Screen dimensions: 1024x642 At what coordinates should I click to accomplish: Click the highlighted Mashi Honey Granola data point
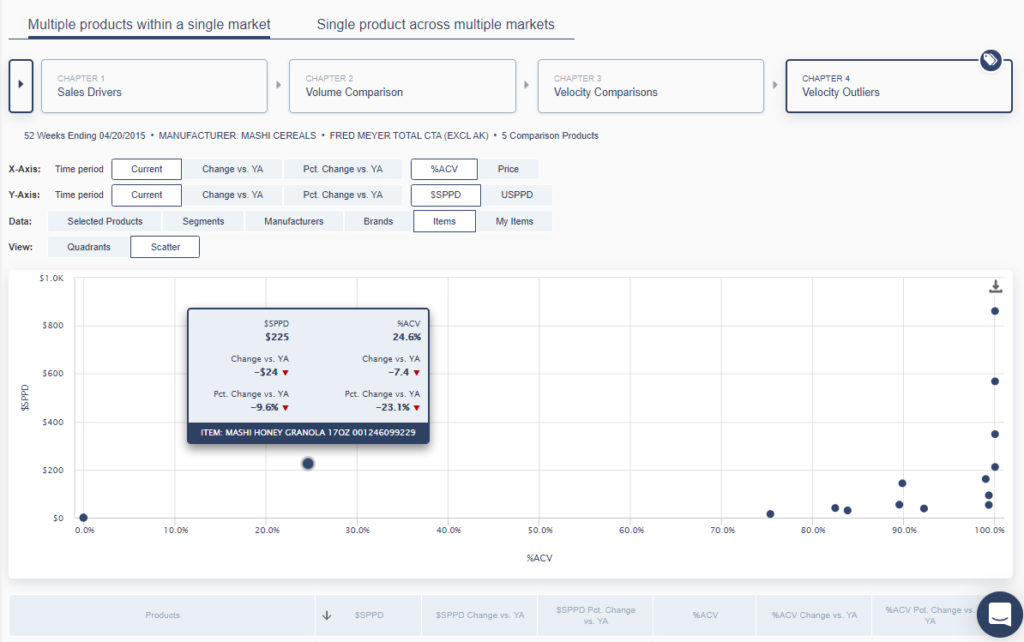[308, 464]
